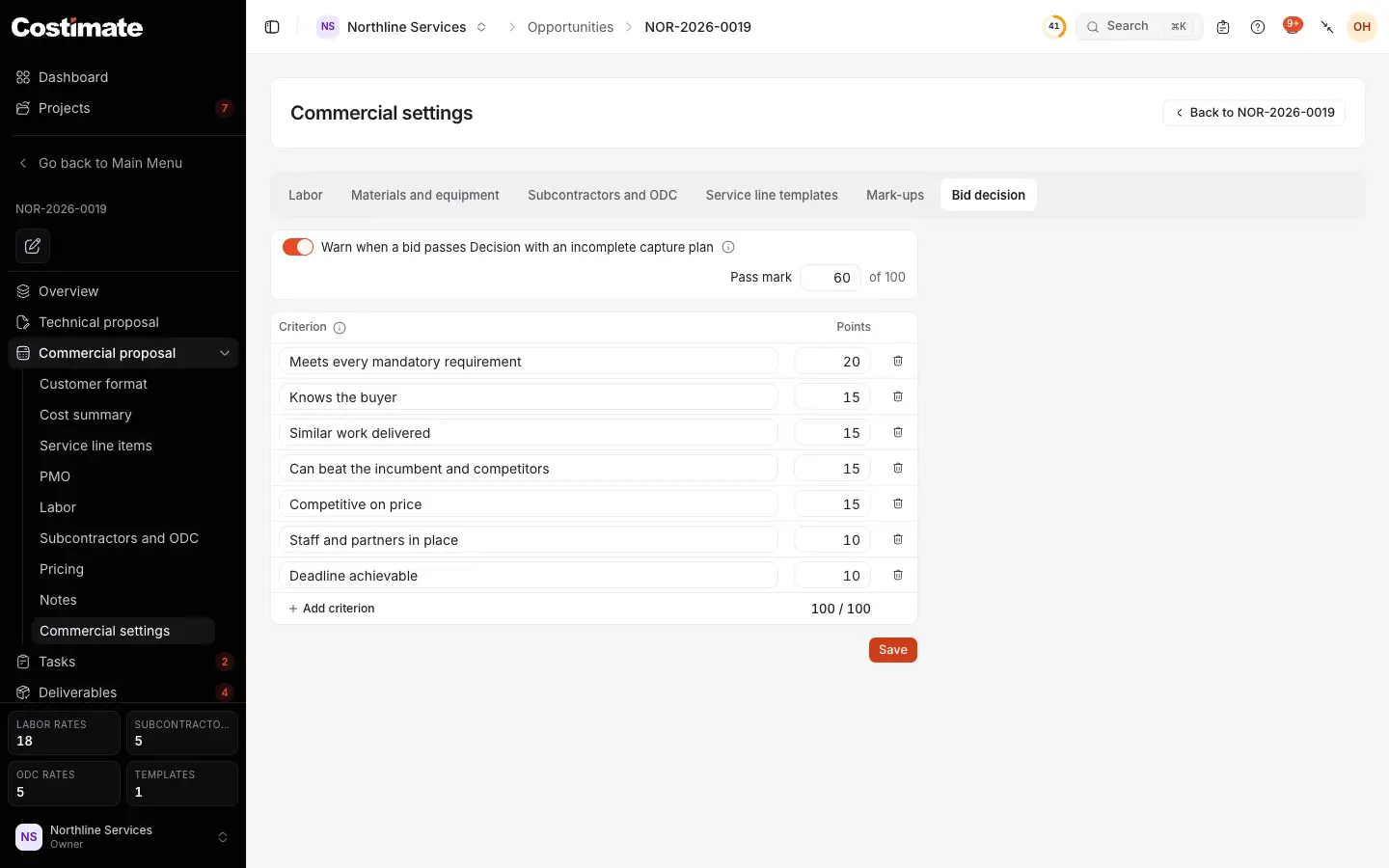The height and width of the screenshot is (868, 1389).
Task: Edit points for Knows the buyer
Action: point(832,397)
